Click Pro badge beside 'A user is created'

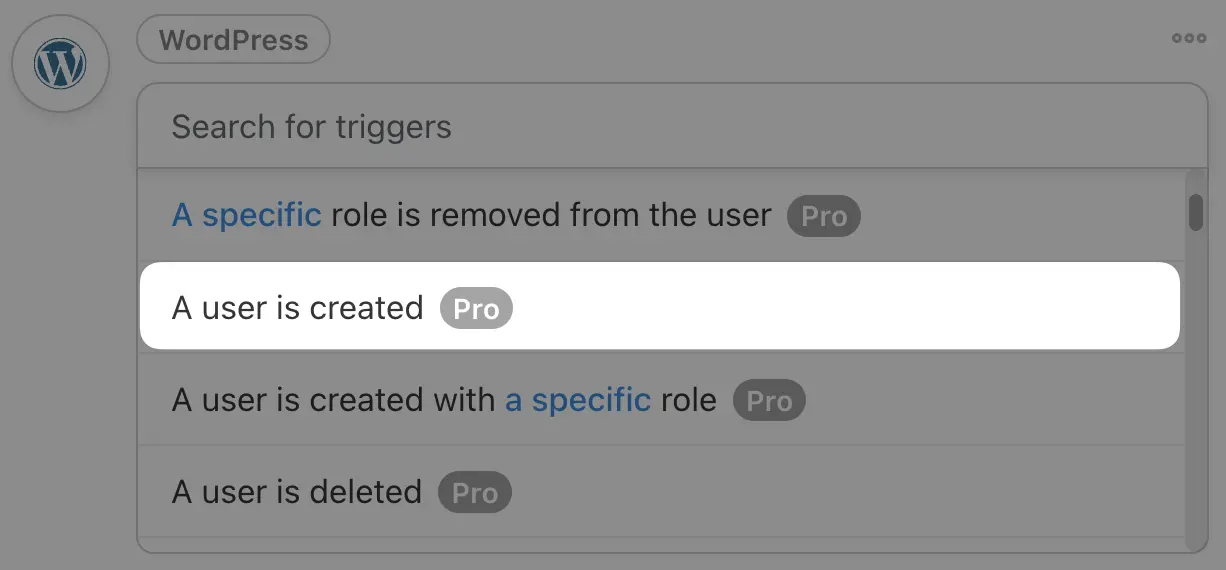point(476,308)
